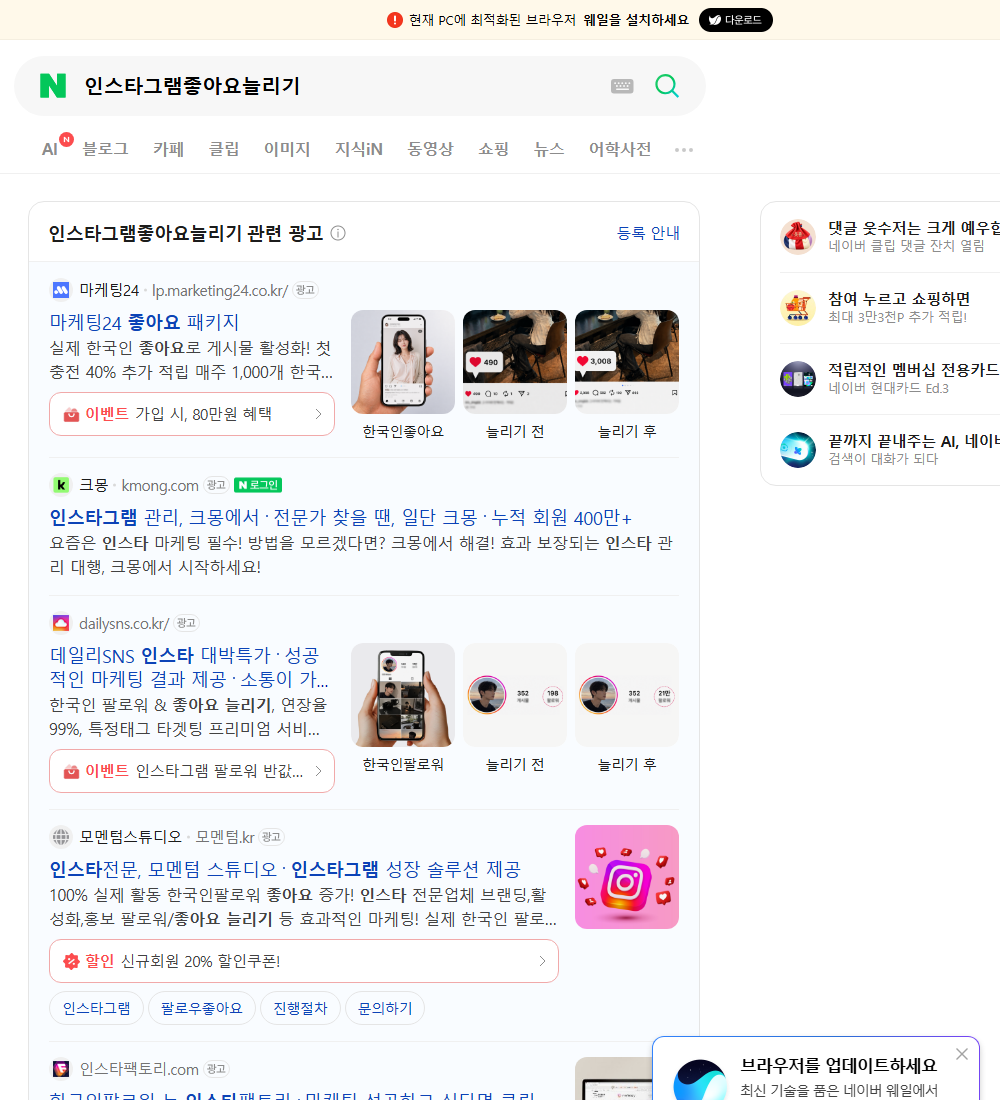Click the N 로그인 badge next to kmong.com
Viewport: 1000px width, 1100px height.
[x=258, y=485]
